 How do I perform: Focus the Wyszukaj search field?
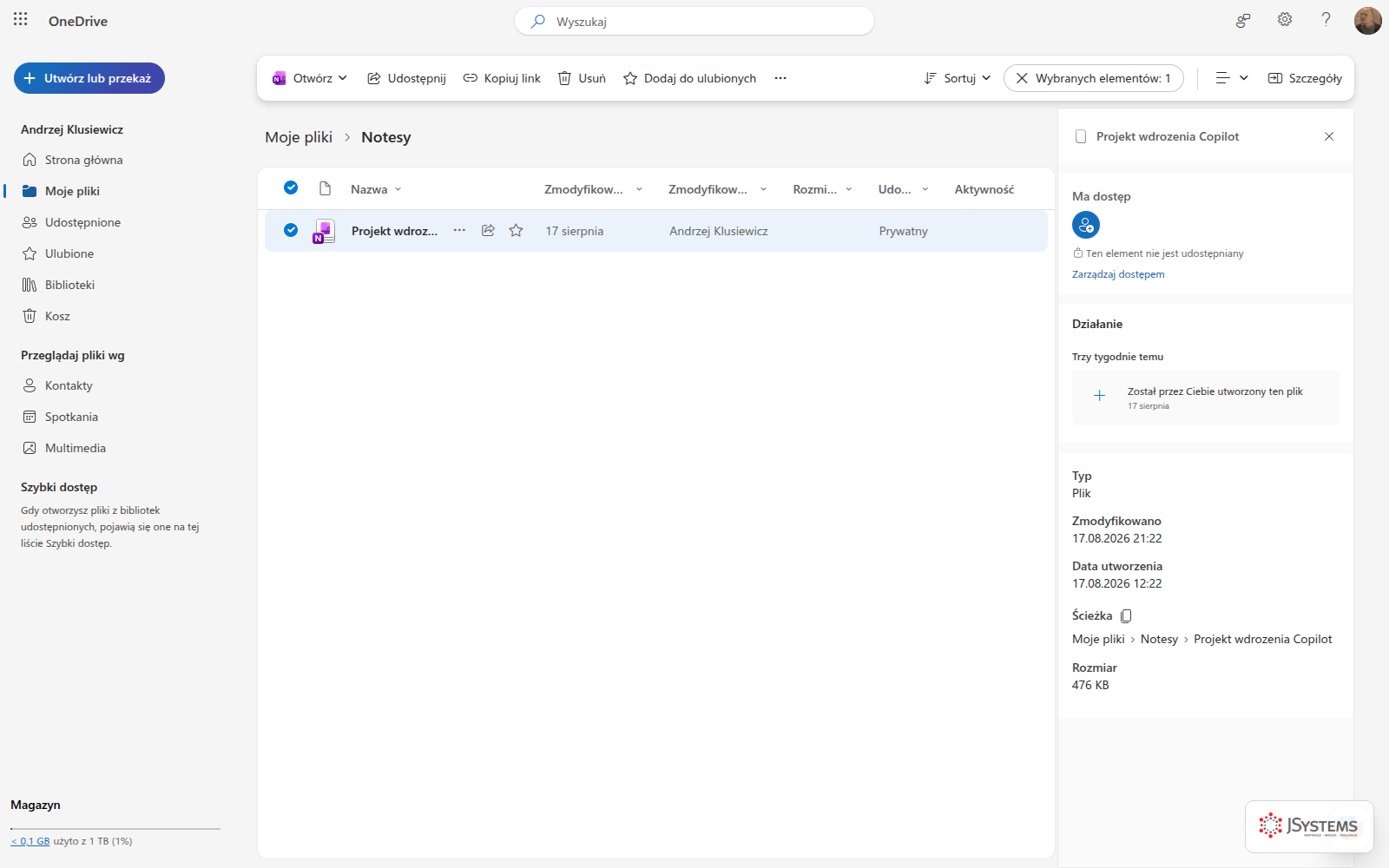click(x=694, y=21)
